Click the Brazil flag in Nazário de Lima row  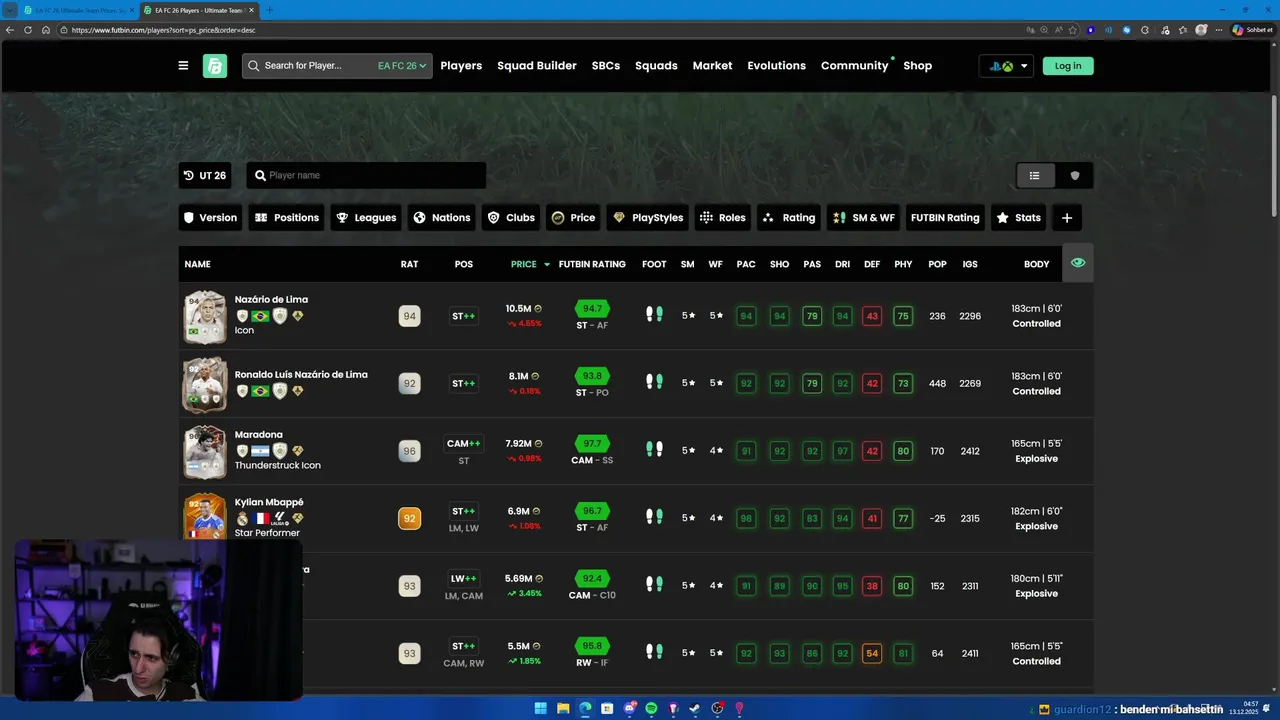coord(260,316)
